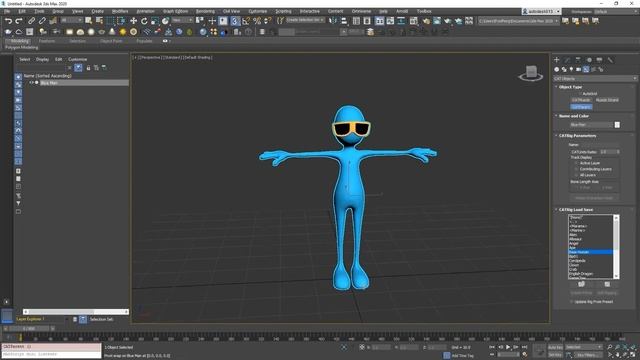Screen dimensions: 640x360
Task: Open the Rendering menu
Action: [x=205, y=11]
